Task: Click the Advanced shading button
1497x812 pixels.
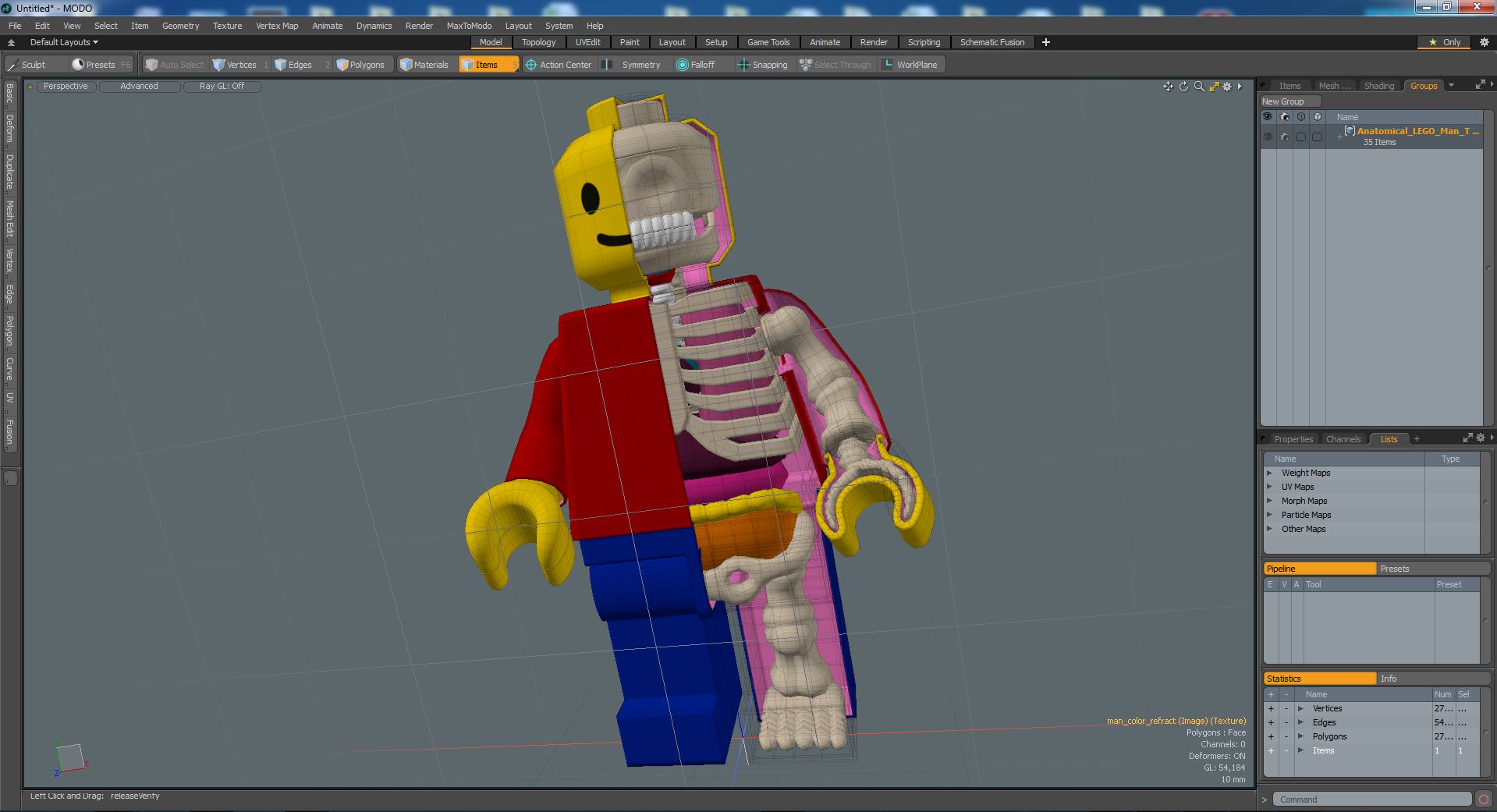Action: pos(139,87)
